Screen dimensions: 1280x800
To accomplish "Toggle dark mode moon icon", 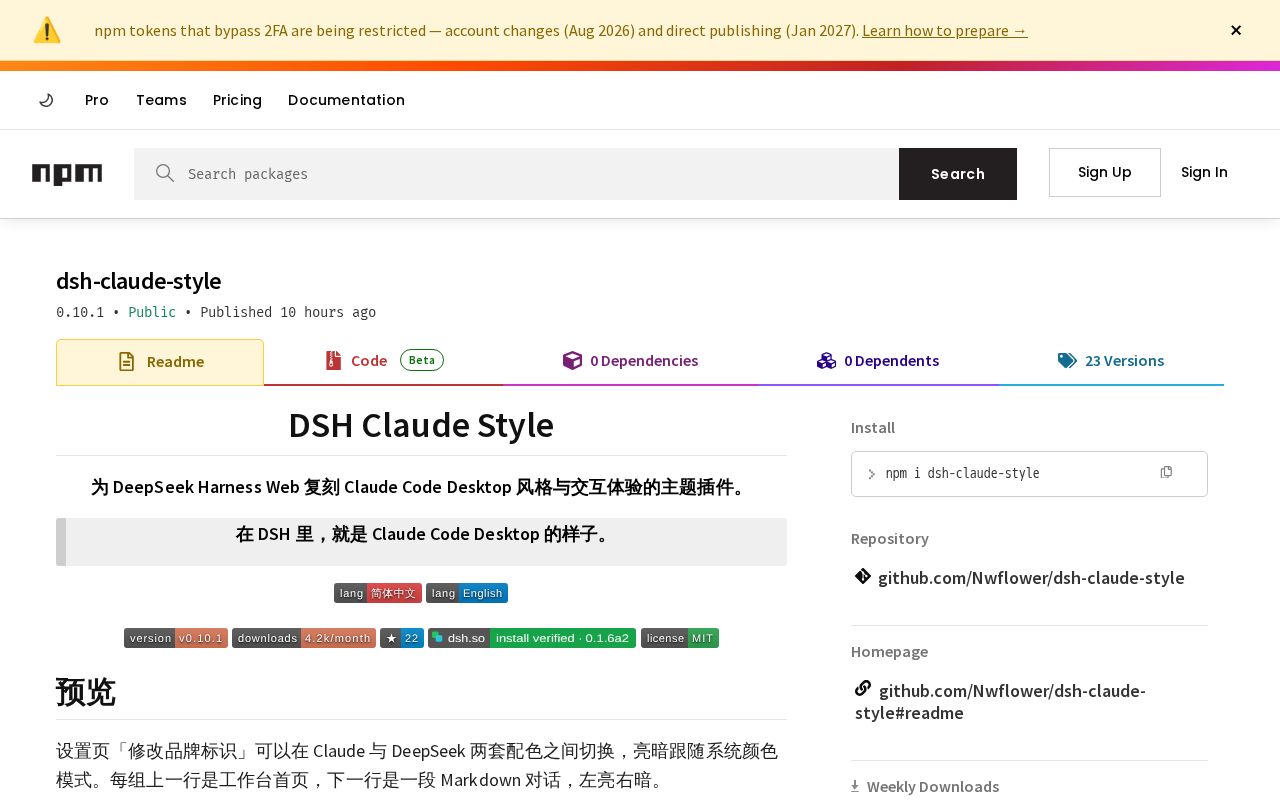I will coord(46,100).
